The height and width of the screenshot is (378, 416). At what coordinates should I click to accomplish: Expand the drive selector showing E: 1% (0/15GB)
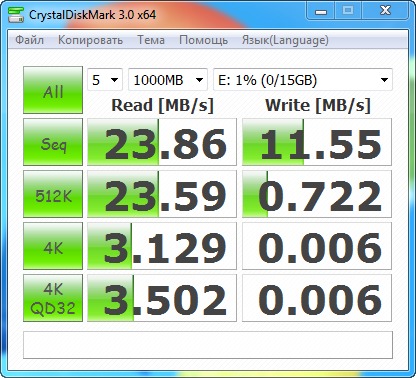point(303,80)
